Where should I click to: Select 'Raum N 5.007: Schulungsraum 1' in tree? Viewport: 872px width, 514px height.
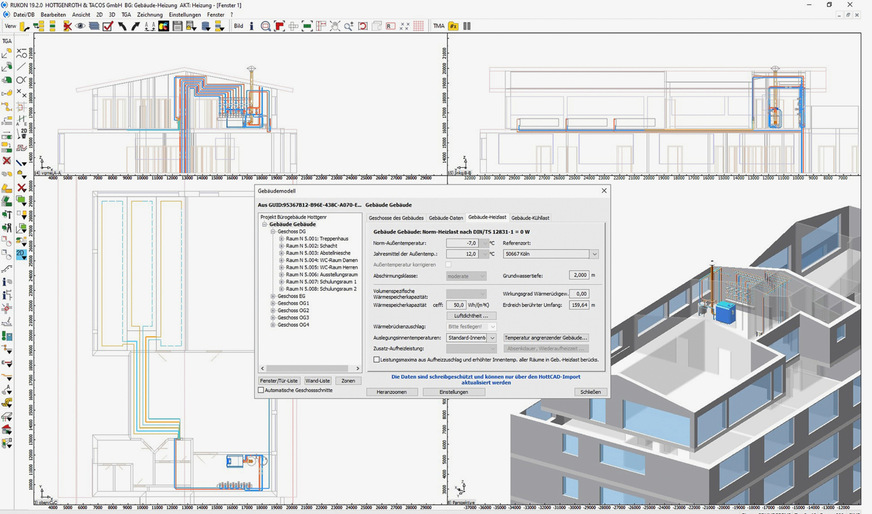tap(321, 282)
